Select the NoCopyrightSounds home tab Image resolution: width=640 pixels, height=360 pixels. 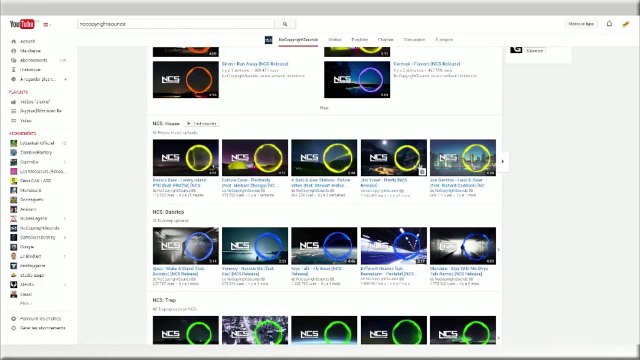[298, 40]
